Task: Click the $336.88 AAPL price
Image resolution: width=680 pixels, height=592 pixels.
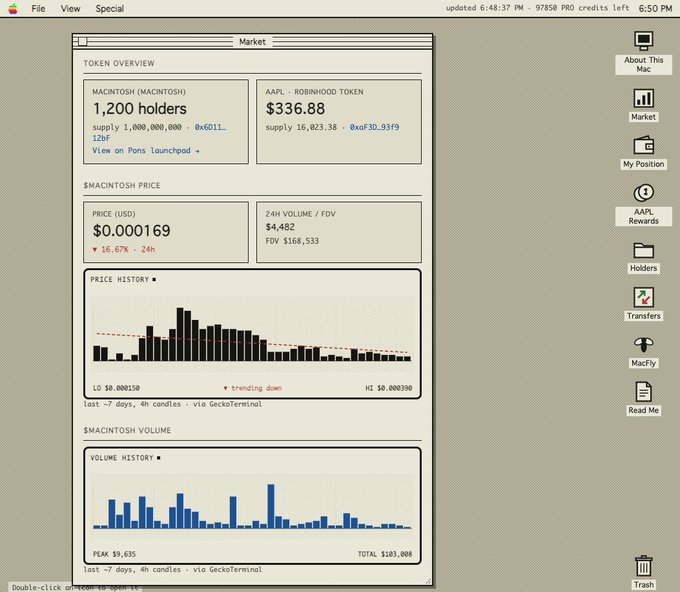Action: [295, 108]
